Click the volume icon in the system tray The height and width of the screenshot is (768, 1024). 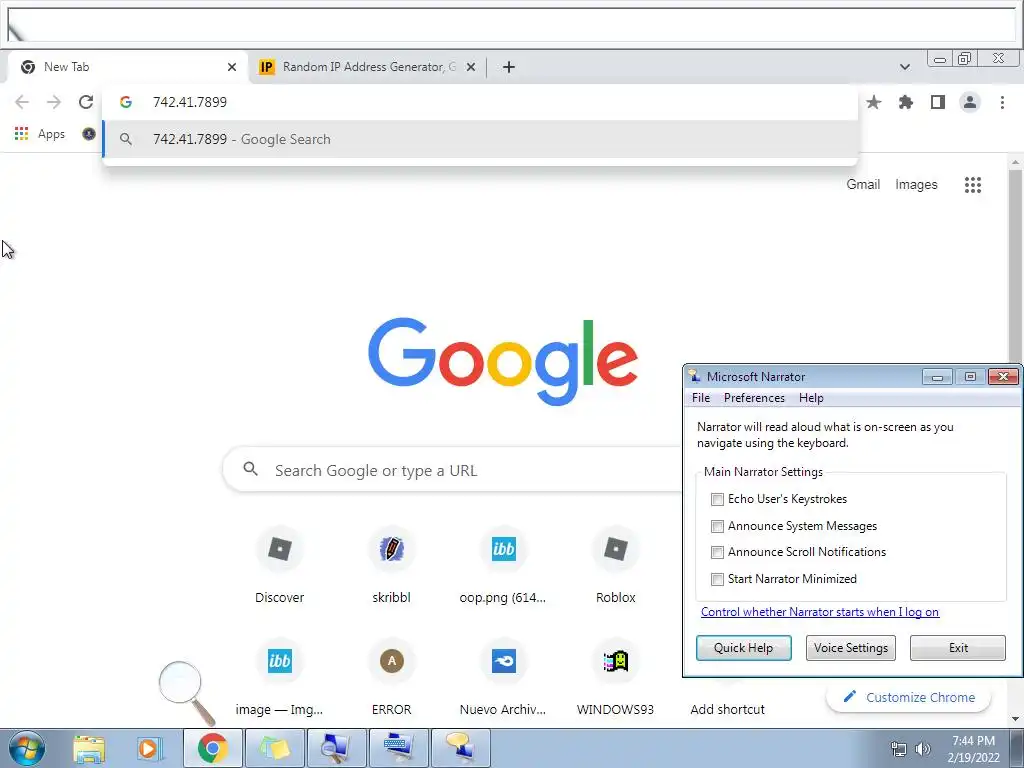[x=922, y=749]
